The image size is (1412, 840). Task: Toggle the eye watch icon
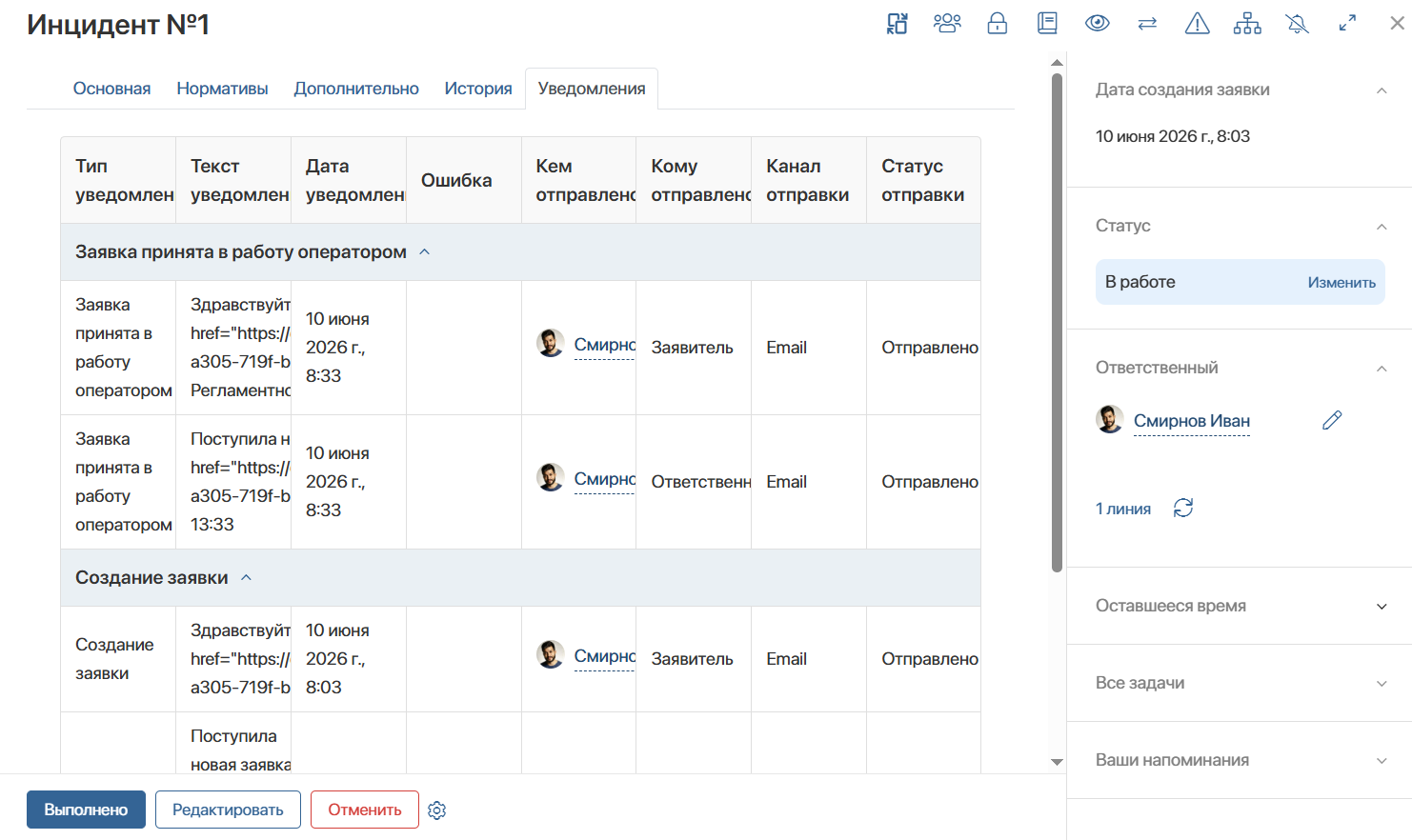click(1098, 24)
